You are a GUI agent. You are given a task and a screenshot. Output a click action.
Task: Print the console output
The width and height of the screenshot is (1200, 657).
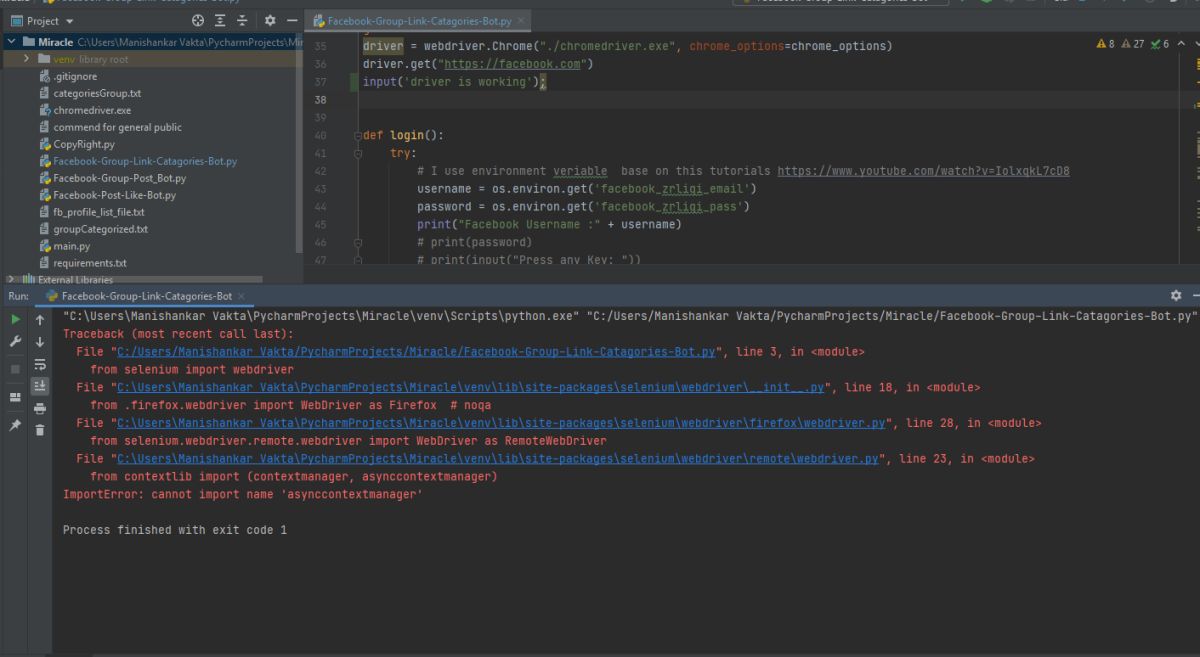(x=40, y=408)
